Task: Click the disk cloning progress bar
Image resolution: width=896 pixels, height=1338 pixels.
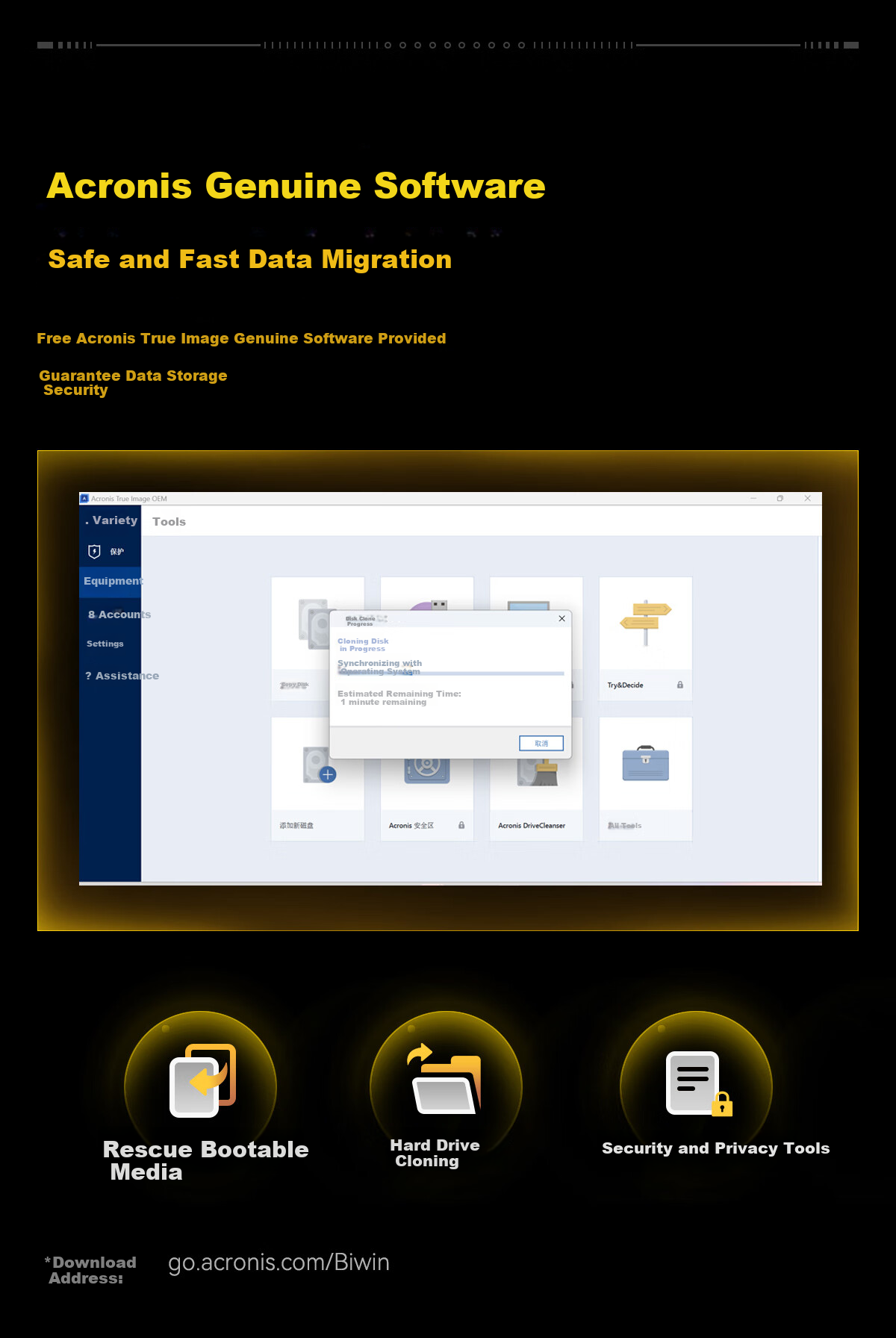Action: pyautogui.click(x=451, y=673)
